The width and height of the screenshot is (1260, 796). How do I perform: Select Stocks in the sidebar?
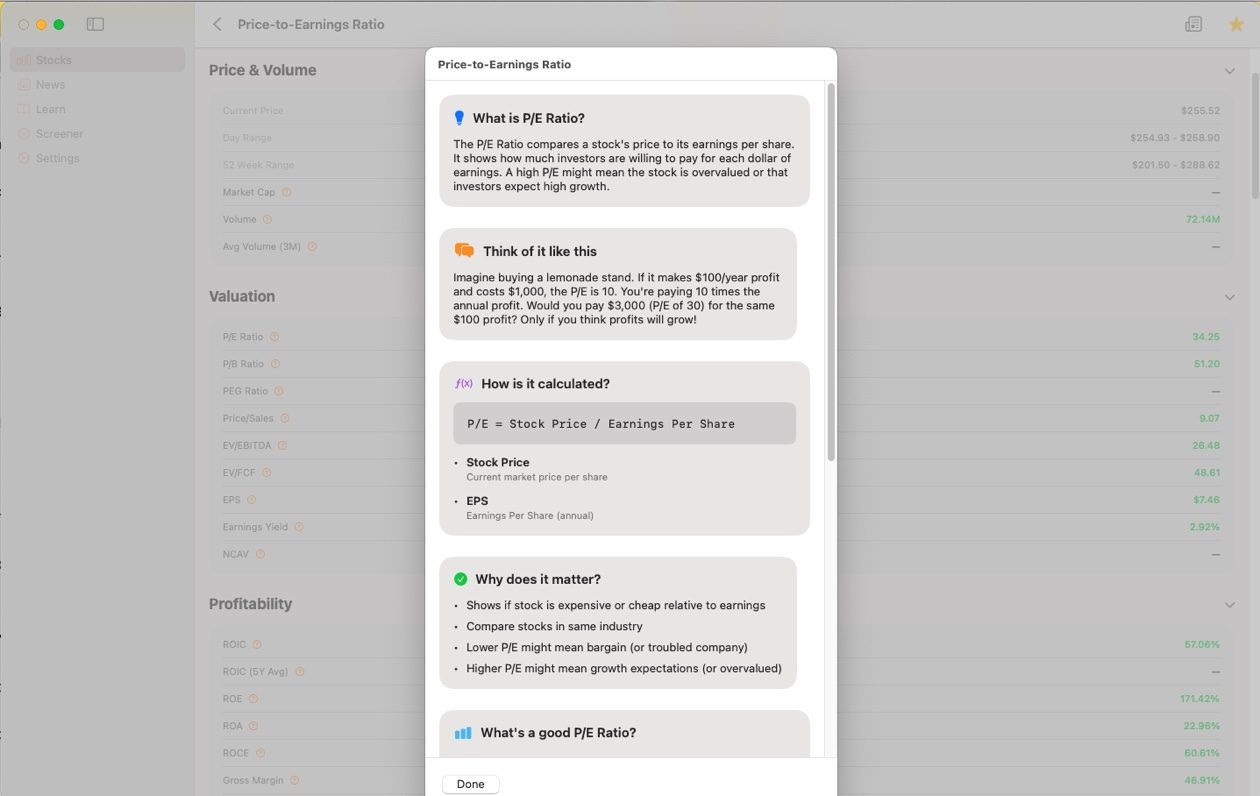click(x=54, y=60)
